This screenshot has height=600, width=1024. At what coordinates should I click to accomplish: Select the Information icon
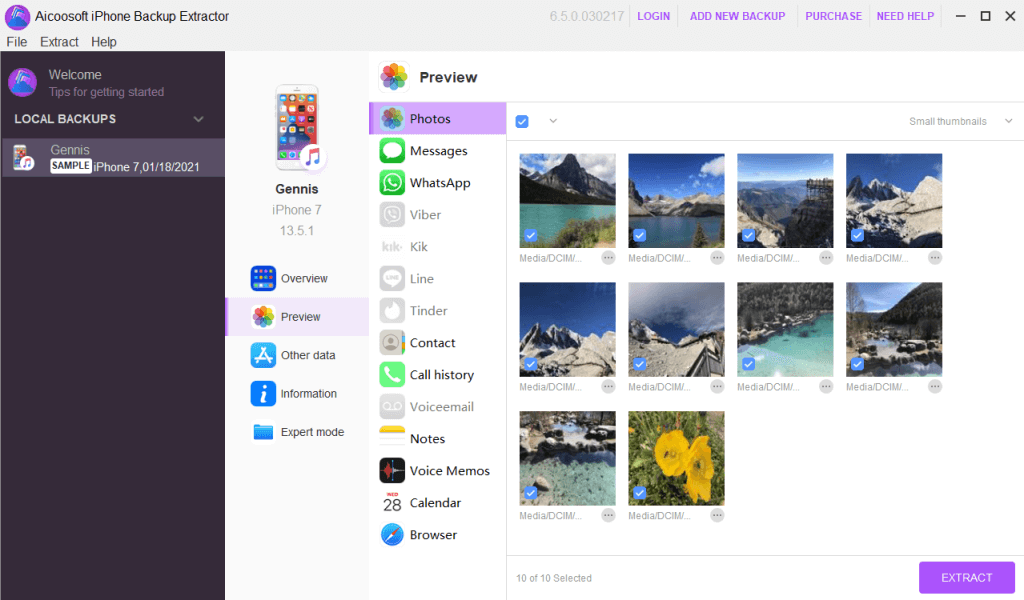tap(263, 394)
